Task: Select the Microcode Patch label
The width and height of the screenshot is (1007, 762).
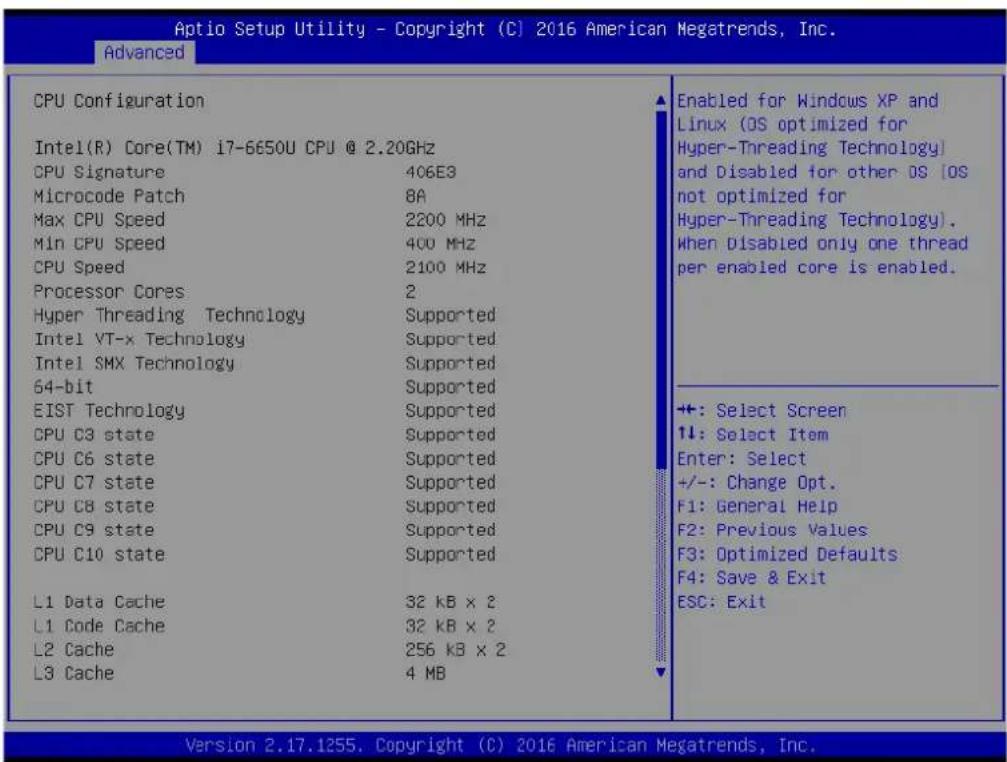Action: (x=109, y=196)
